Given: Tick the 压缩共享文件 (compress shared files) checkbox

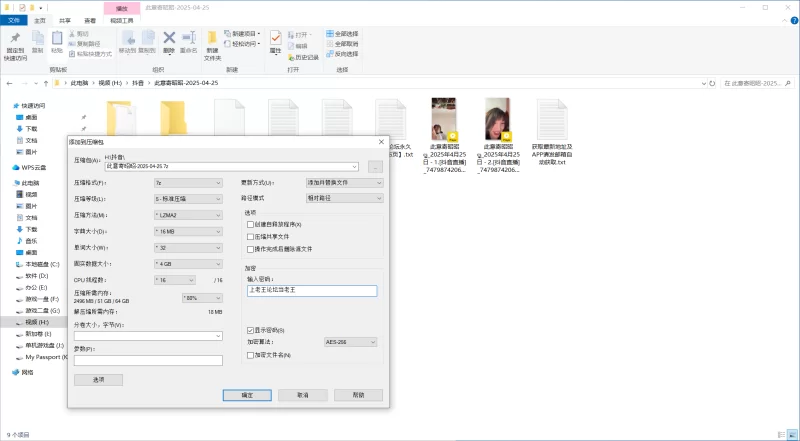Looking at the screenshot, I should (x=250, y=237).
